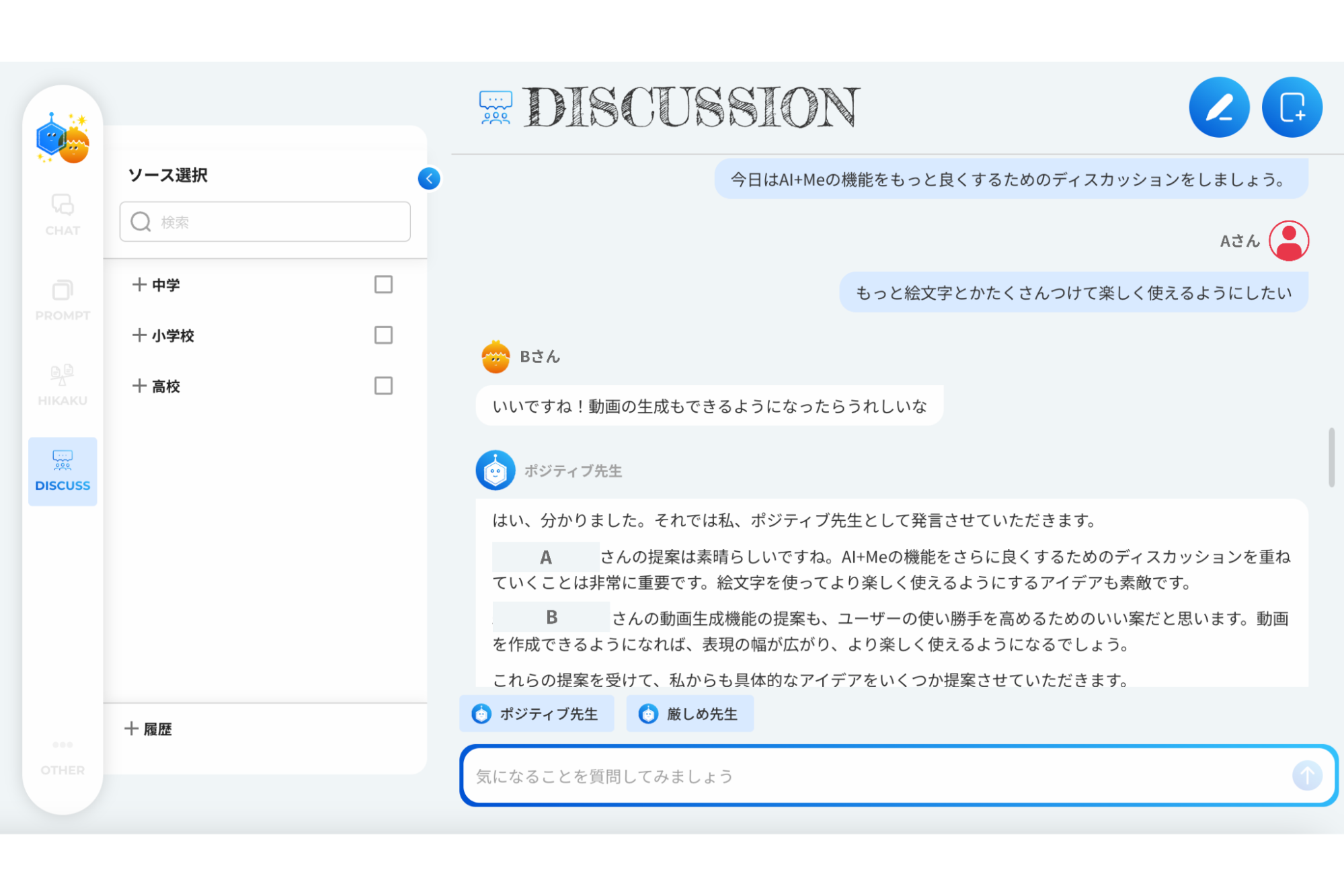Click Aさん's red profile avatar

pyautogui.click(x=1289, y=240)
